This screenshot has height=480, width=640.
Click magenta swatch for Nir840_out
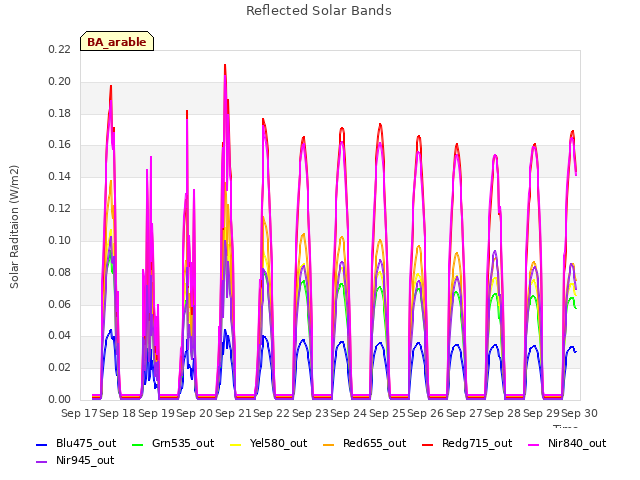pos(534,444)
